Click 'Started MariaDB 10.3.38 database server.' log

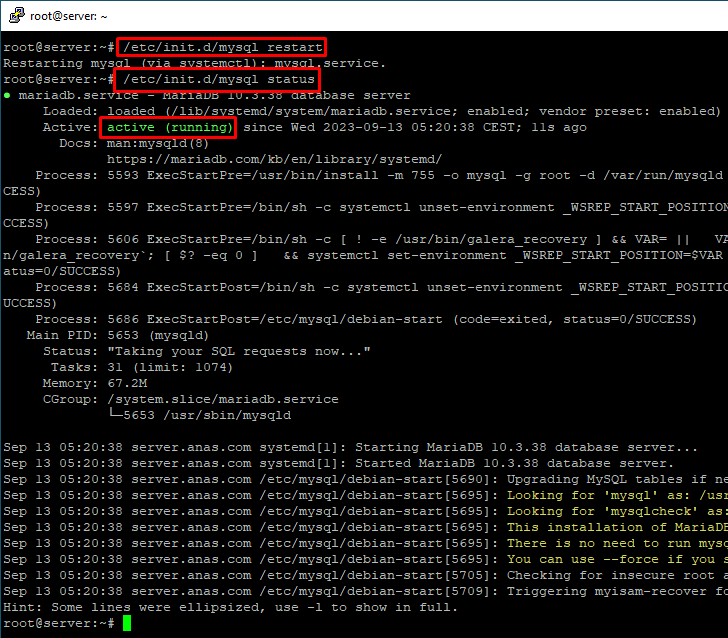point(514,463)
